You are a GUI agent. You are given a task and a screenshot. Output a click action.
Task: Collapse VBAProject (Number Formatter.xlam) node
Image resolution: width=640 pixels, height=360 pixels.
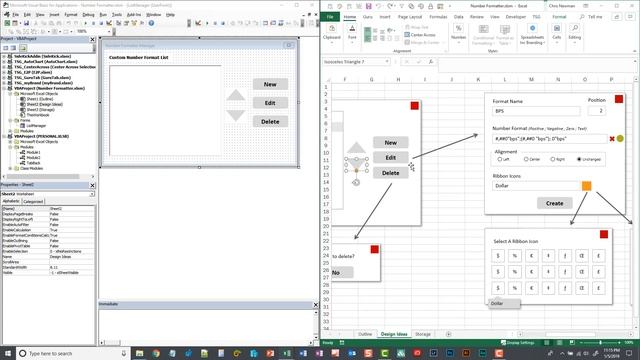click(4, 88)
